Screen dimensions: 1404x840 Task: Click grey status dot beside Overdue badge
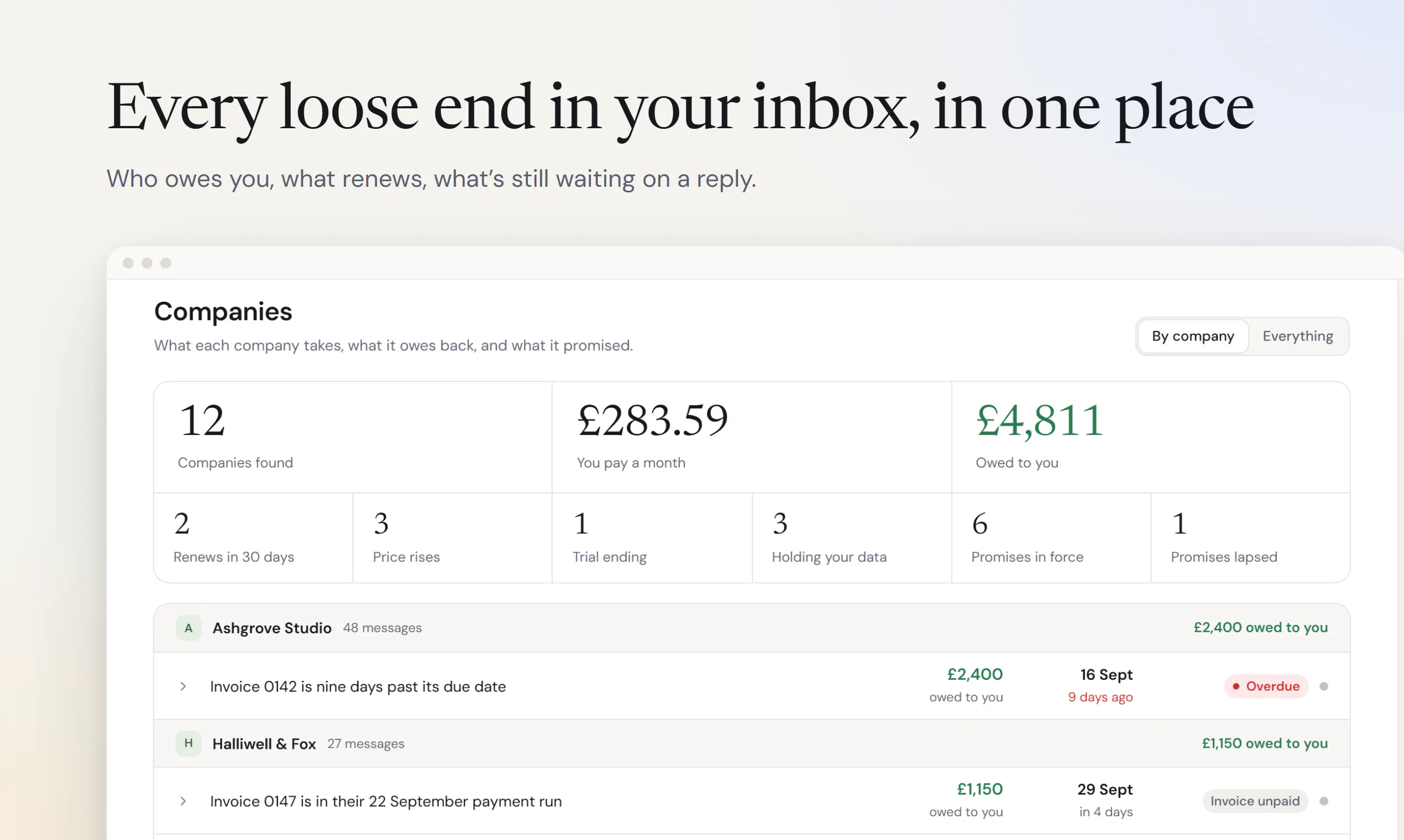[1324, 686]
